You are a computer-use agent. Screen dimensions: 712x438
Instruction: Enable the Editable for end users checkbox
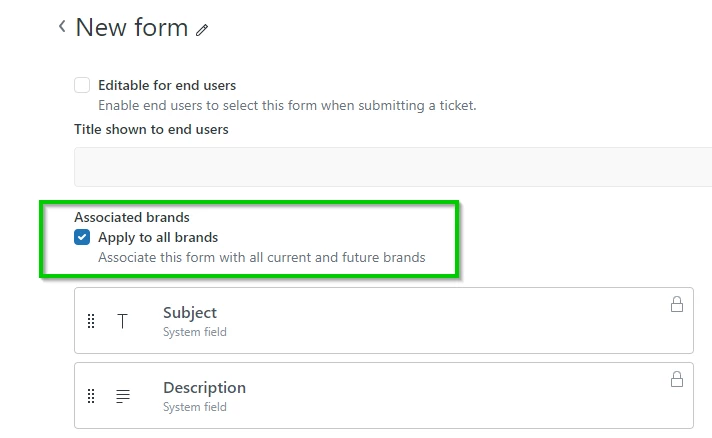82,85
